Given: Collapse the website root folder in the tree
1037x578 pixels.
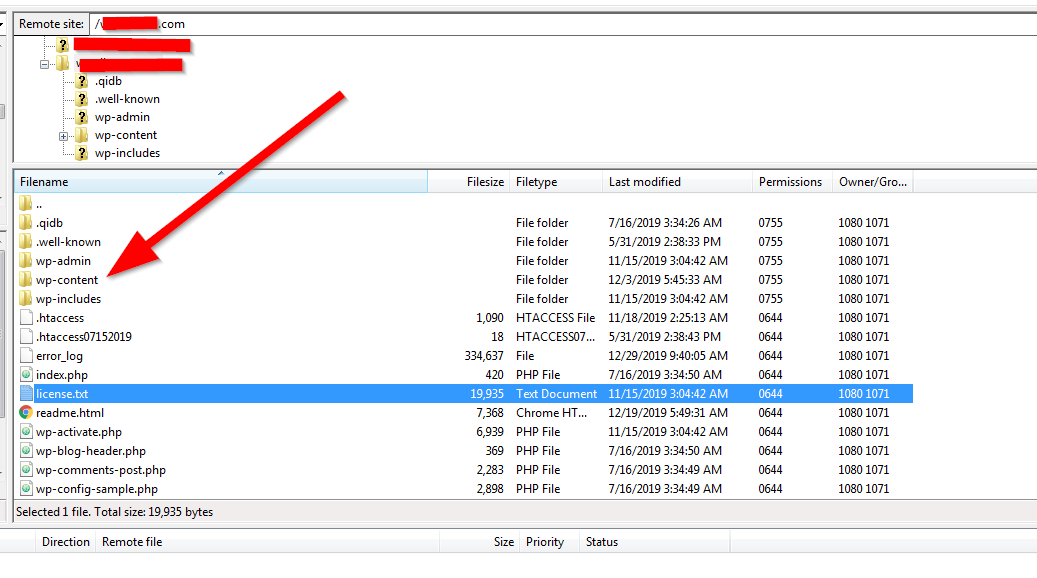Looking at the screenshot, I should pyautogui.click(x=45, y=62).
